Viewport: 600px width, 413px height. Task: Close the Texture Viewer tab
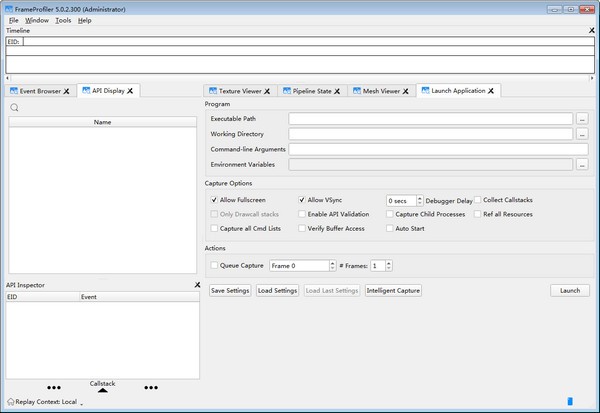[267, 91]
